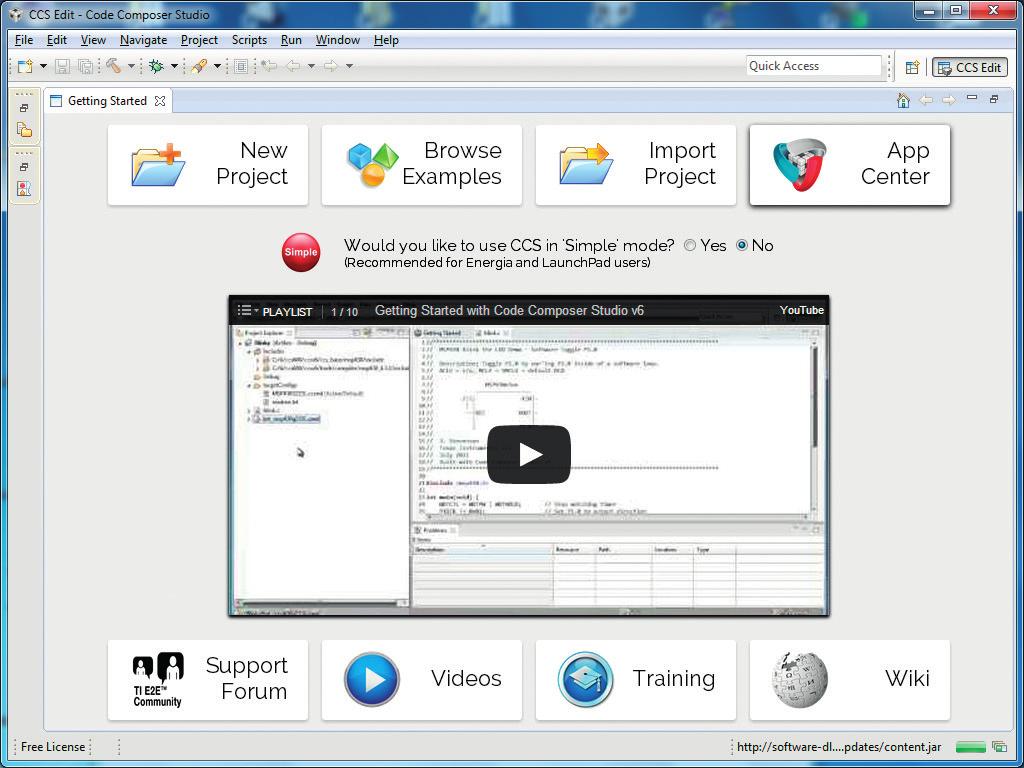1024x768 pixels.
Task: Select No for Simple mode
Action: click(x=742, y=246)
